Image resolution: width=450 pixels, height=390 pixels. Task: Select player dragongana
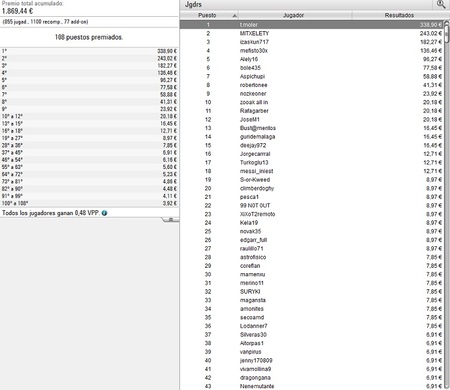tap(255, 378)
